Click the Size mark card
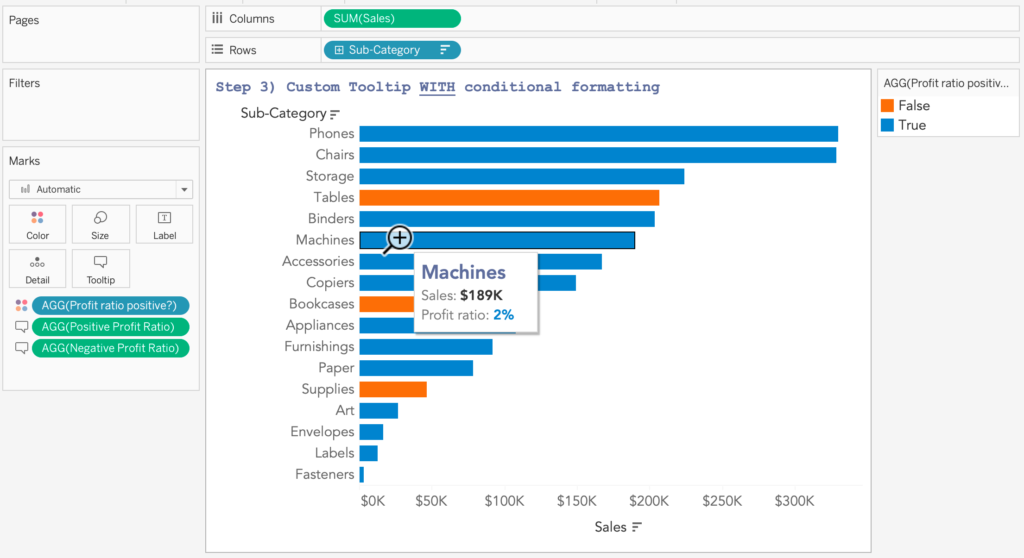This screenshot has height=558, width=1024. (x=100, y=224)
